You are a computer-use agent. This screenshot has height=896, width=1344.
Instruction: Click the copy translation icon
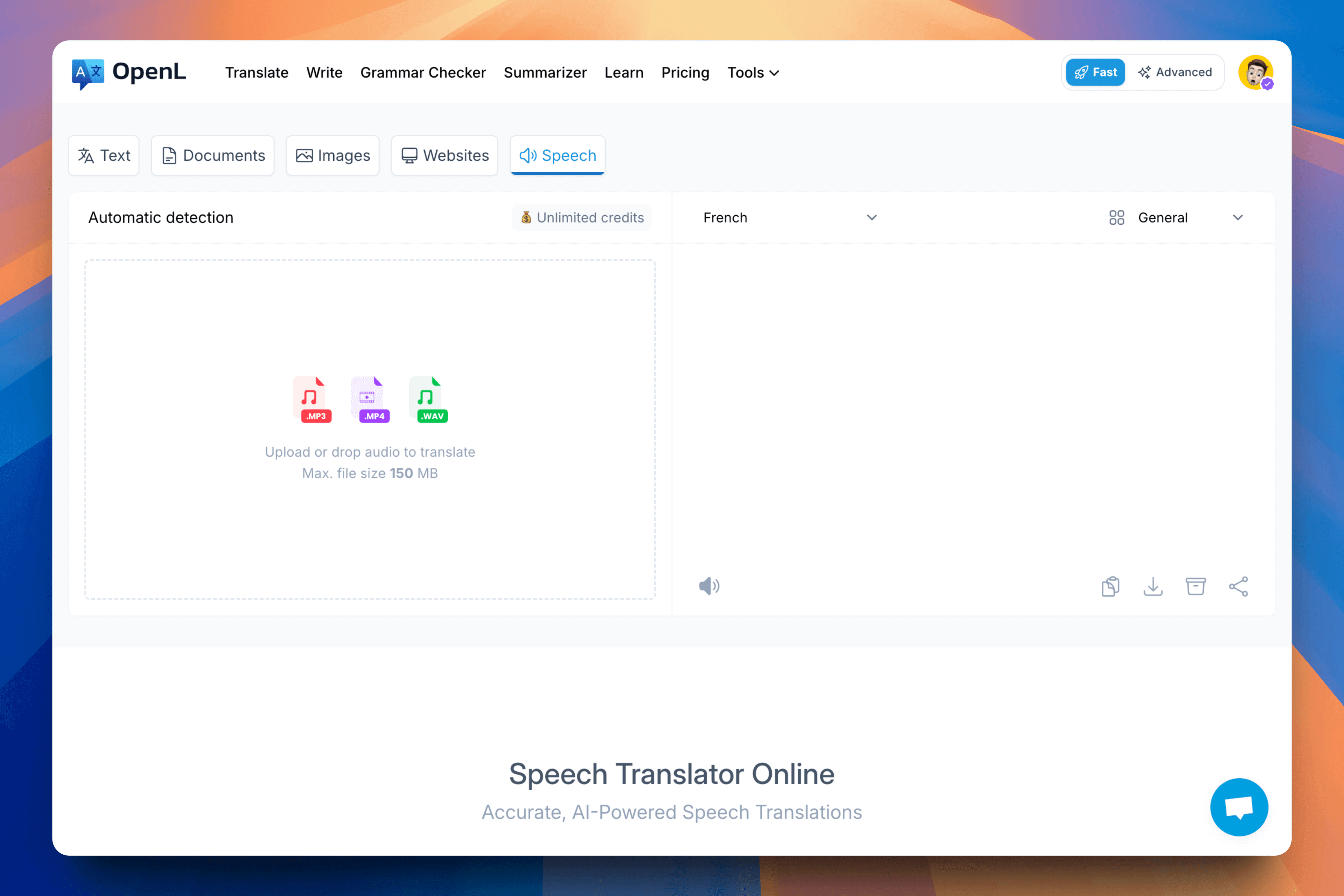1110,586
